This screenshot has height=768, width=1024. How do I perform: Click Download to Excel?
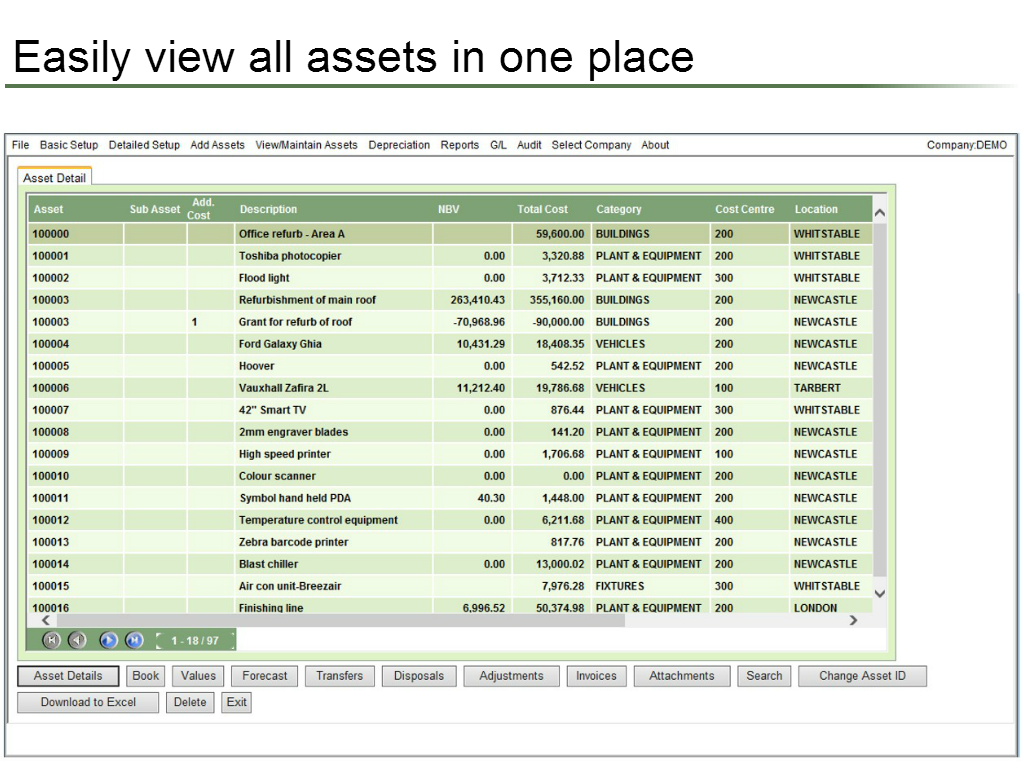click(87, 702)
